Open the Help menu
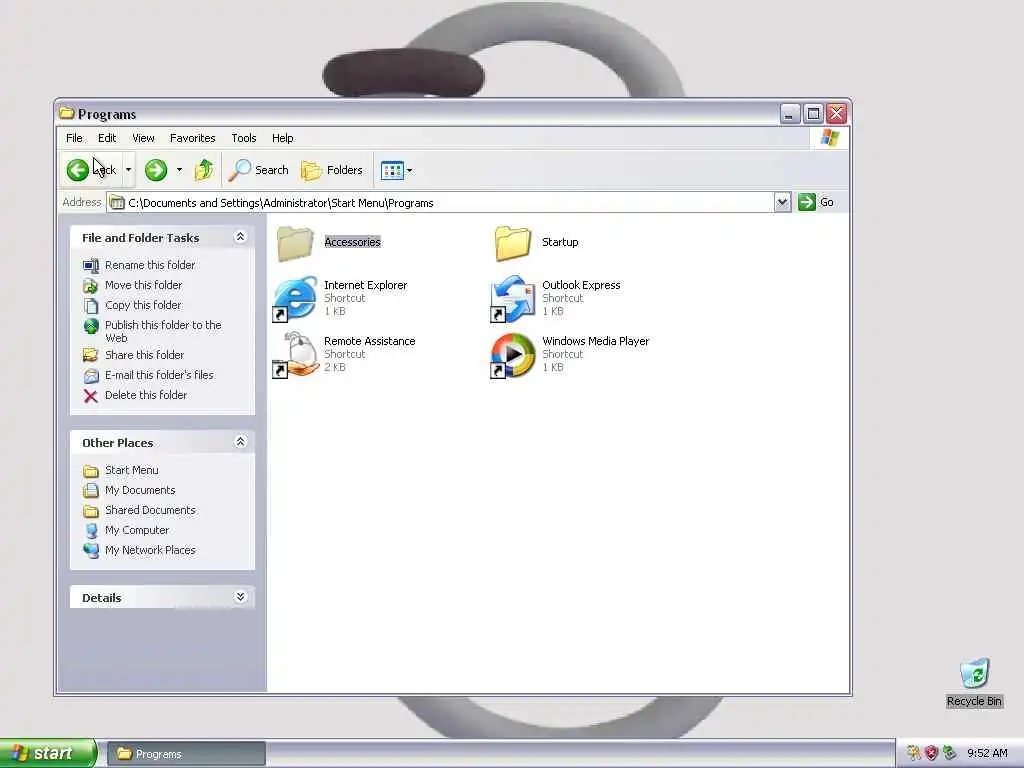Screen dimensions: 1024x768 pyautogui.click(x=283, y=138)
